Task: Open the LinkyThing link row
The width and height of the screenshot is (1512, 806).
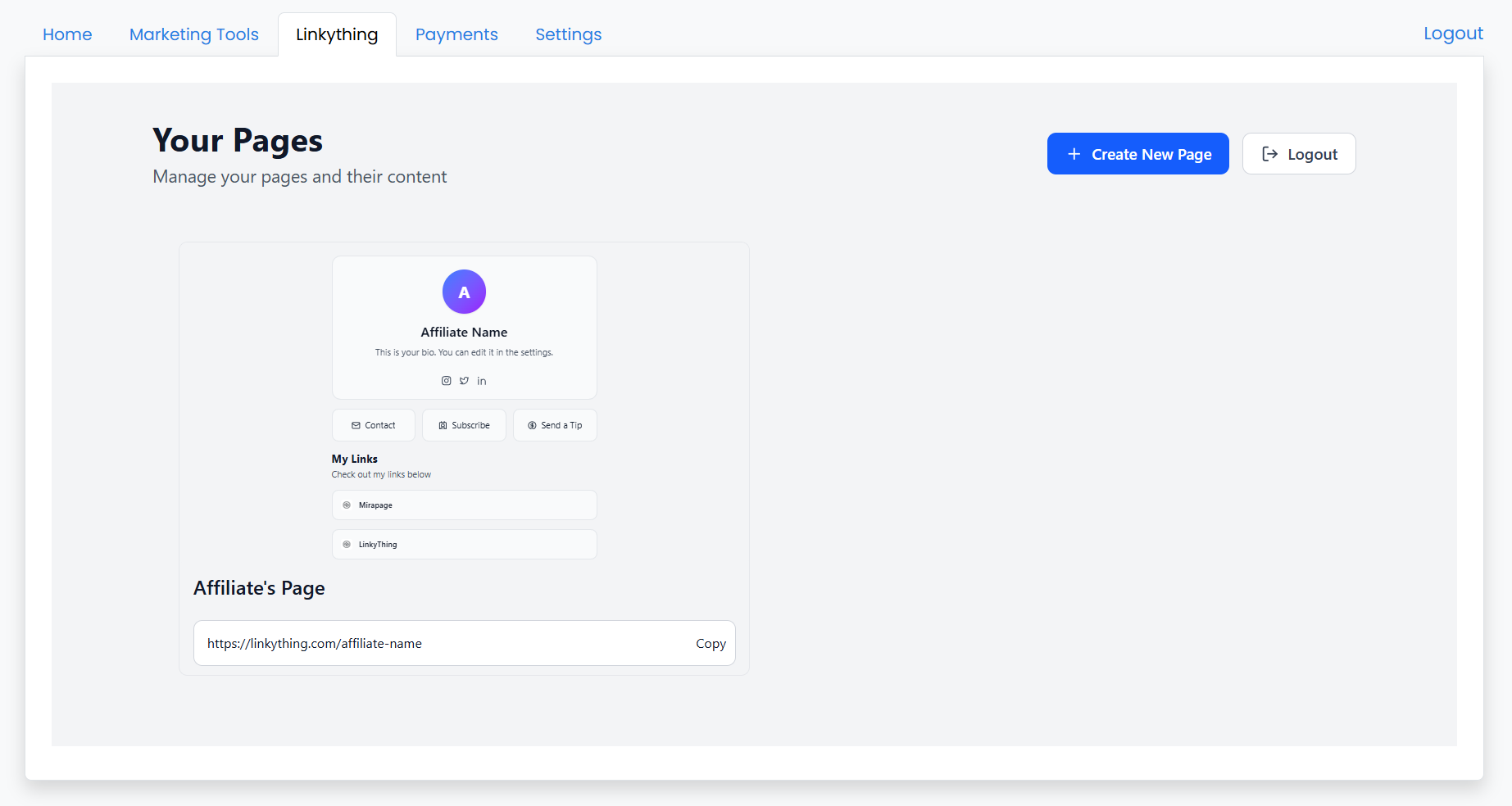Action: (x=464, y=545)
